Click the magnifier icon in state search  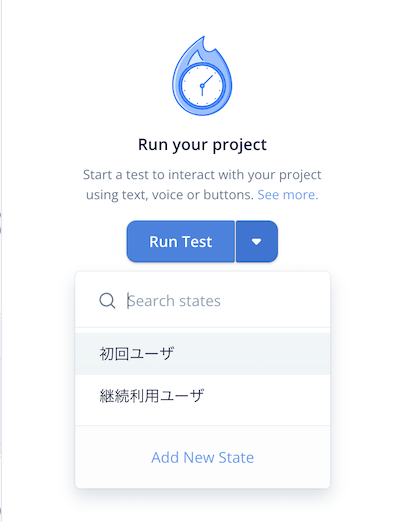(107, 301)
